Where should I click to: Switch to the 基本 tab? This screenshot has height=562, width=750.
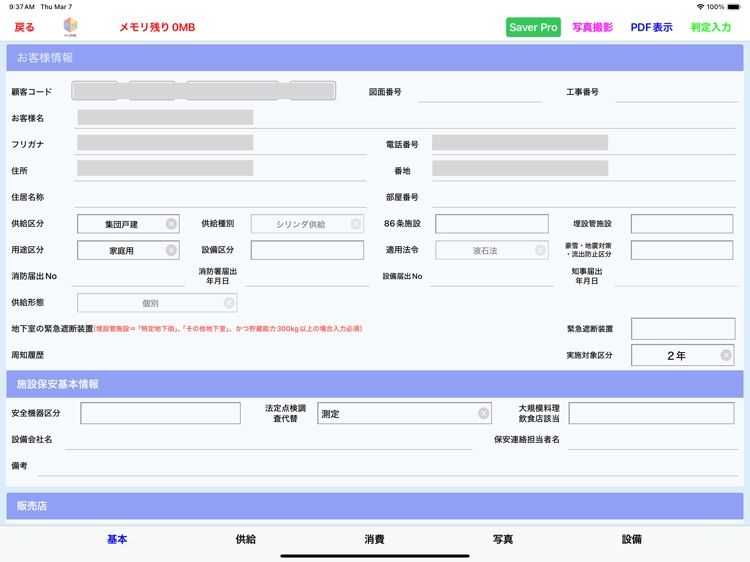tap(117, 540)
